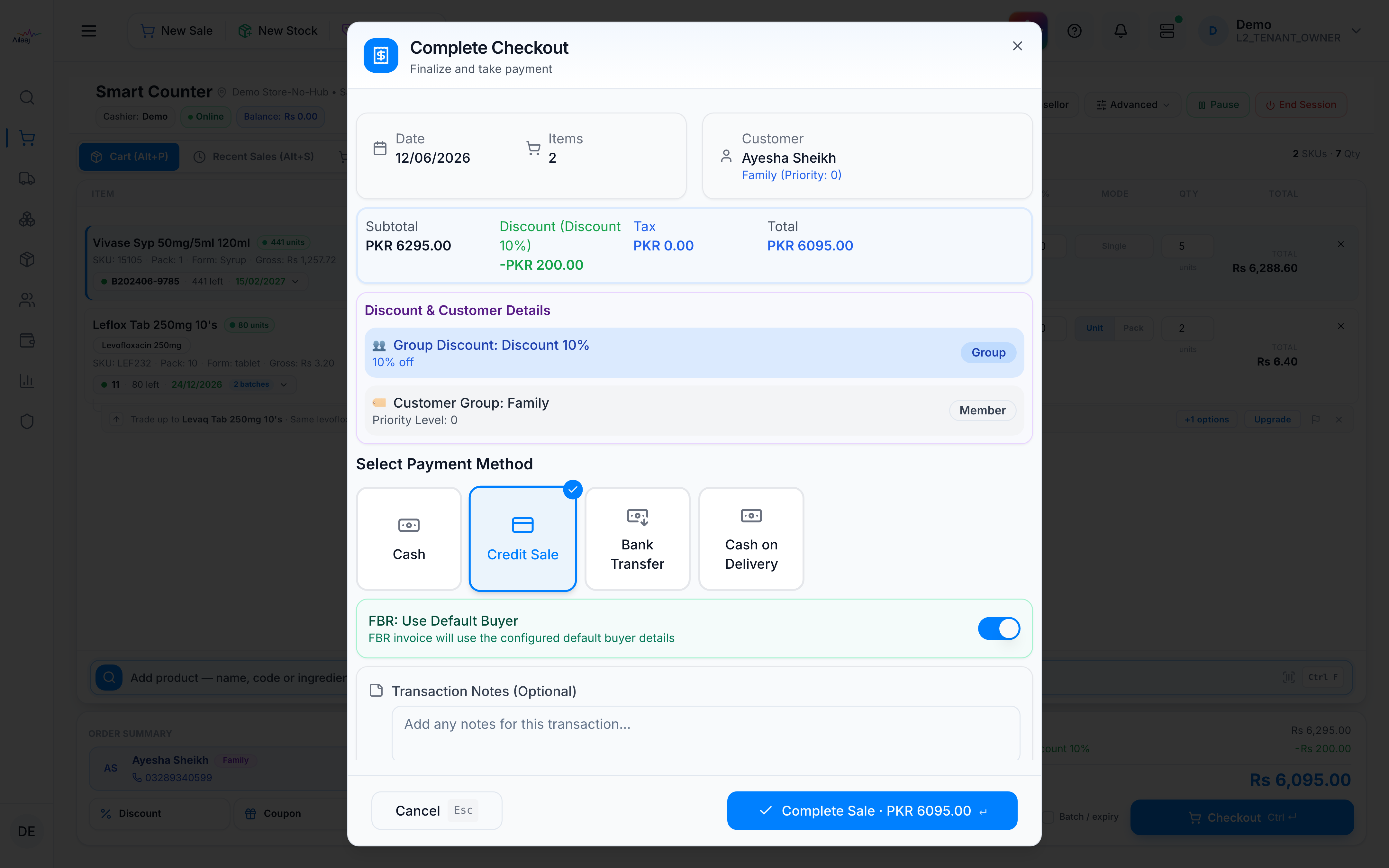Open the server status icon
Screen dimensions: 1389x868
click(1167, 31)
